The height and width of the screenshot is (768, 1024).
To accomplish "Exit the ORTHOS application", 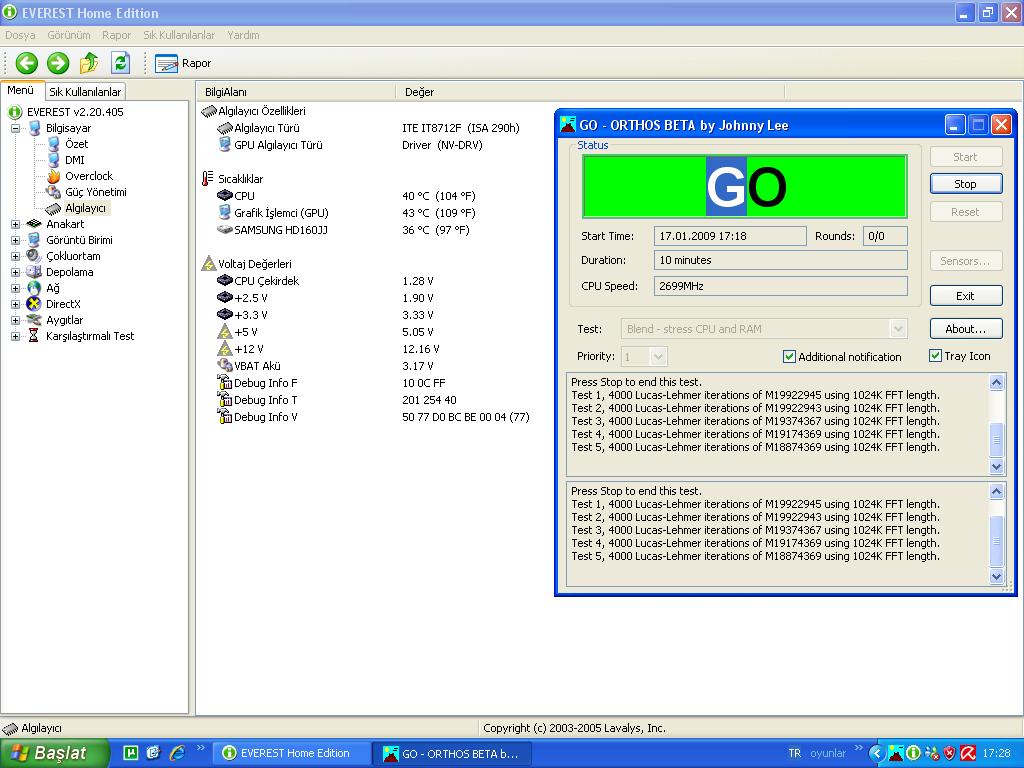I will click(966, 296).
